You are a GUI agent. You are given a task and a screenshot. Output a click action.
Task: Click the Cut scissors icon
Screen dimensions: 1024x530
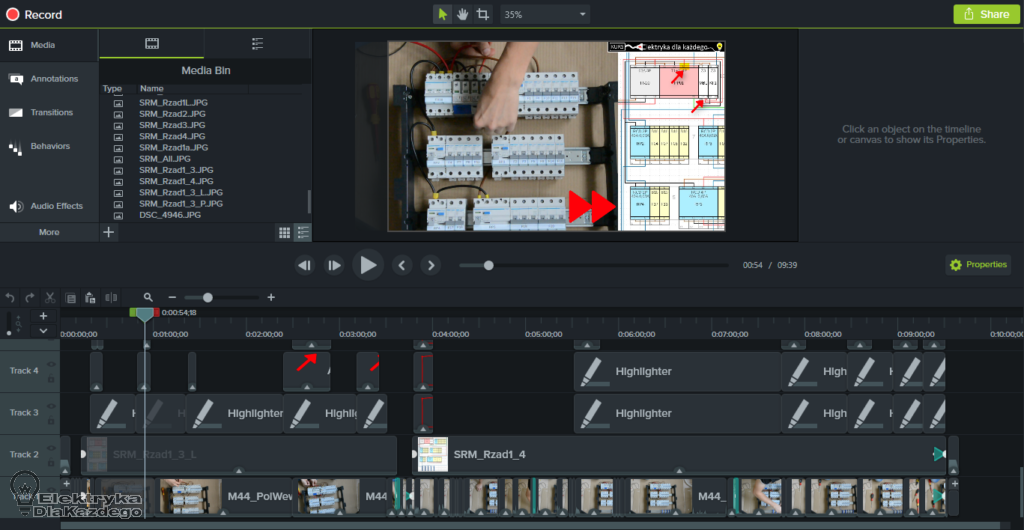49,297
